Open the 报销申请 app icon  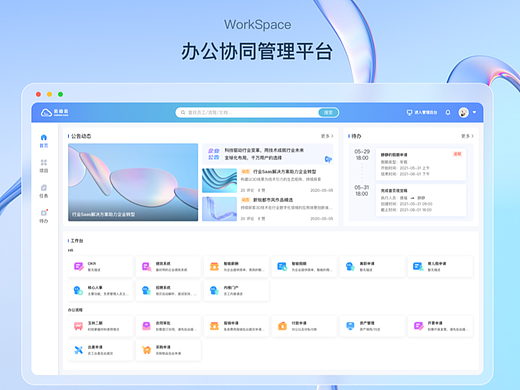214,326
